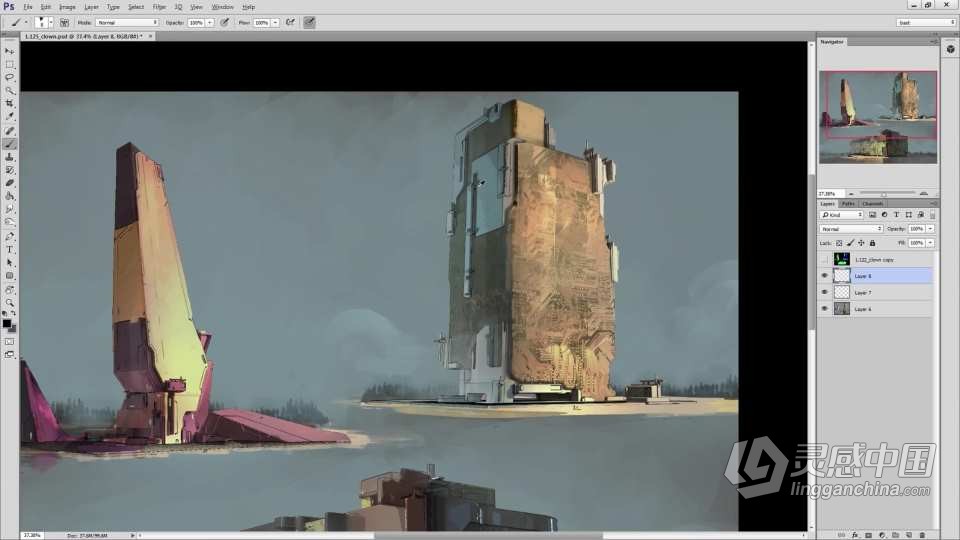
Task: Select the Horizontal Type tool
Action: point(9,249)
